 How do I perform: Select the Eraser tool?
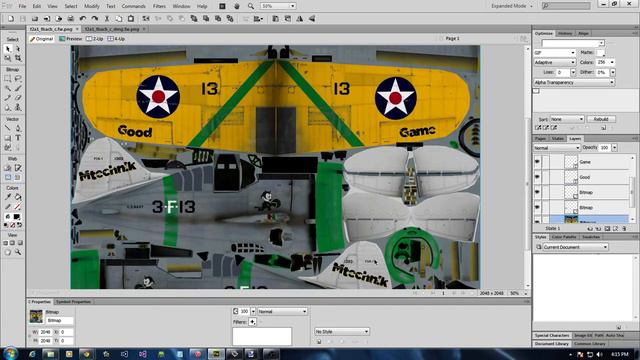point(18,98)
